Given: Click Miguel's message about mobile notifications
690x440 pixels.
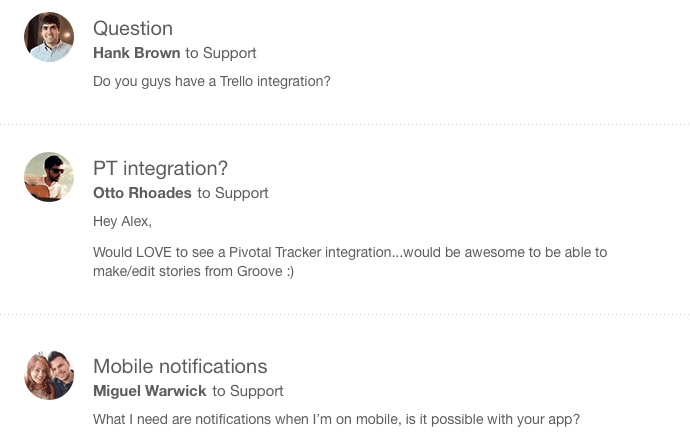Looking at the screenshot, I should pyautogui.click(x=336, y=418).
